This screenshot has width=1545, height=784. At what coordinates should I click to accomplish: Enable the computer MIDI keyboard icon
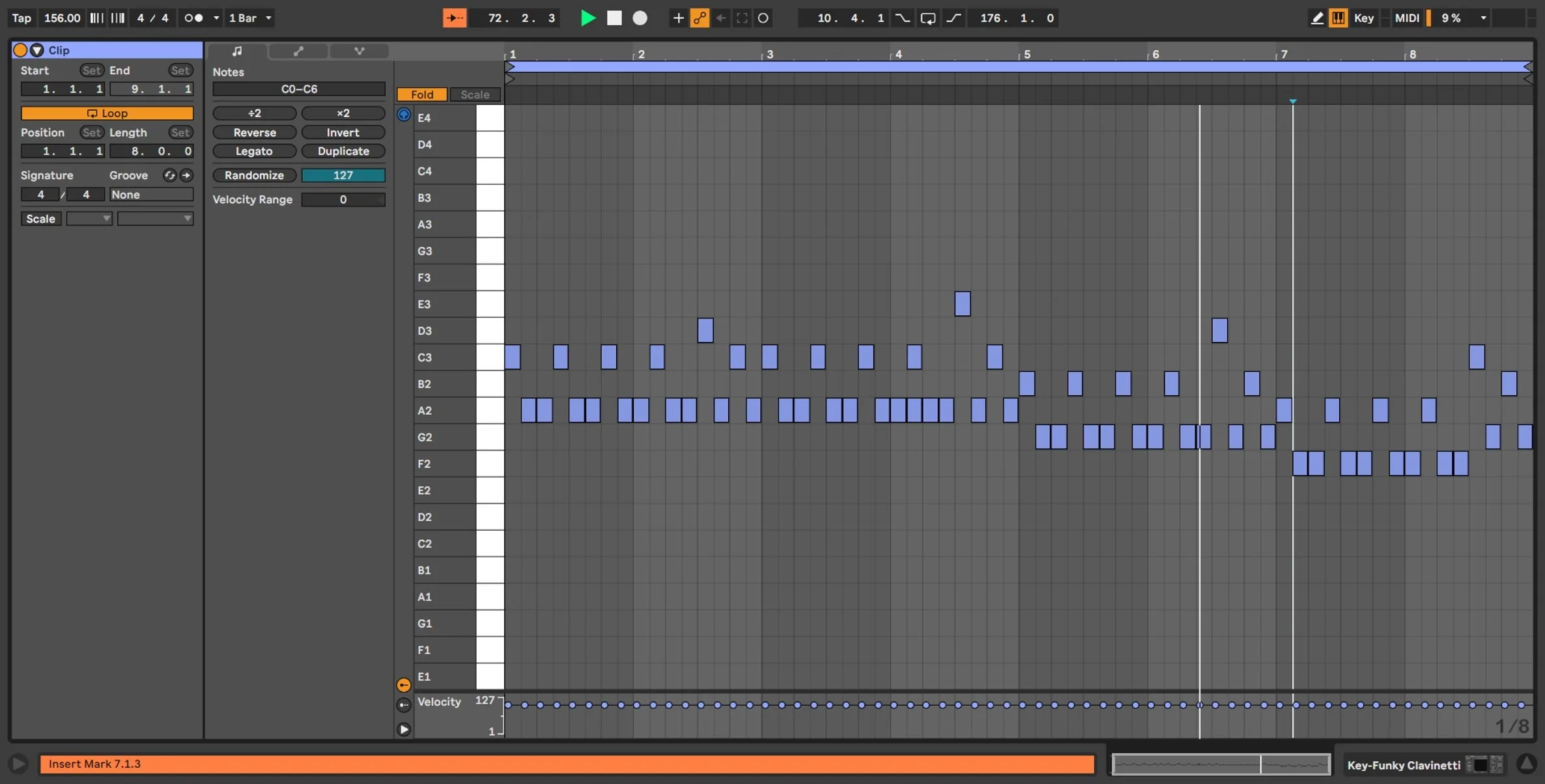[x=1339, y=18]
